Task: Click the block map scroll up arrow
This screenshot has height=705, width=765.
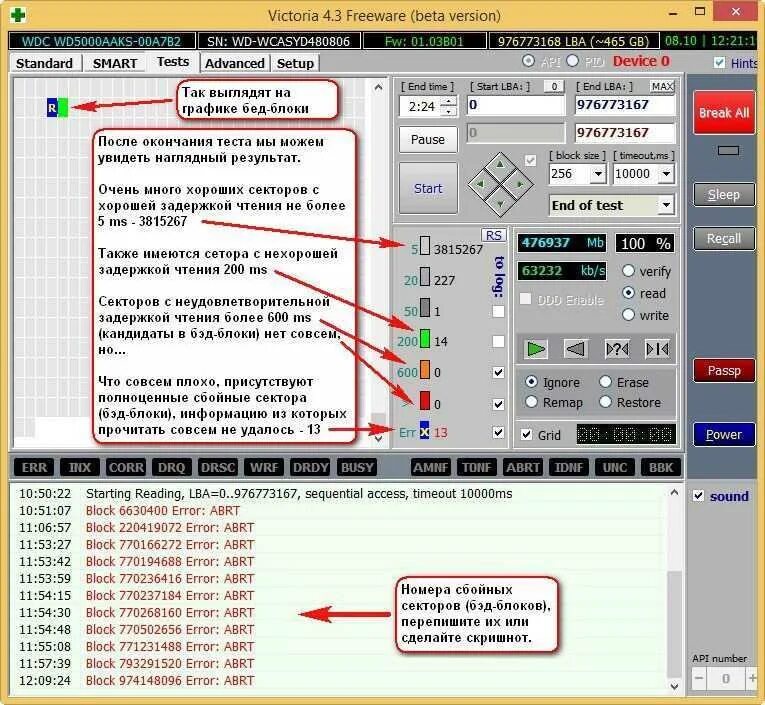Action: coord(378,87)
